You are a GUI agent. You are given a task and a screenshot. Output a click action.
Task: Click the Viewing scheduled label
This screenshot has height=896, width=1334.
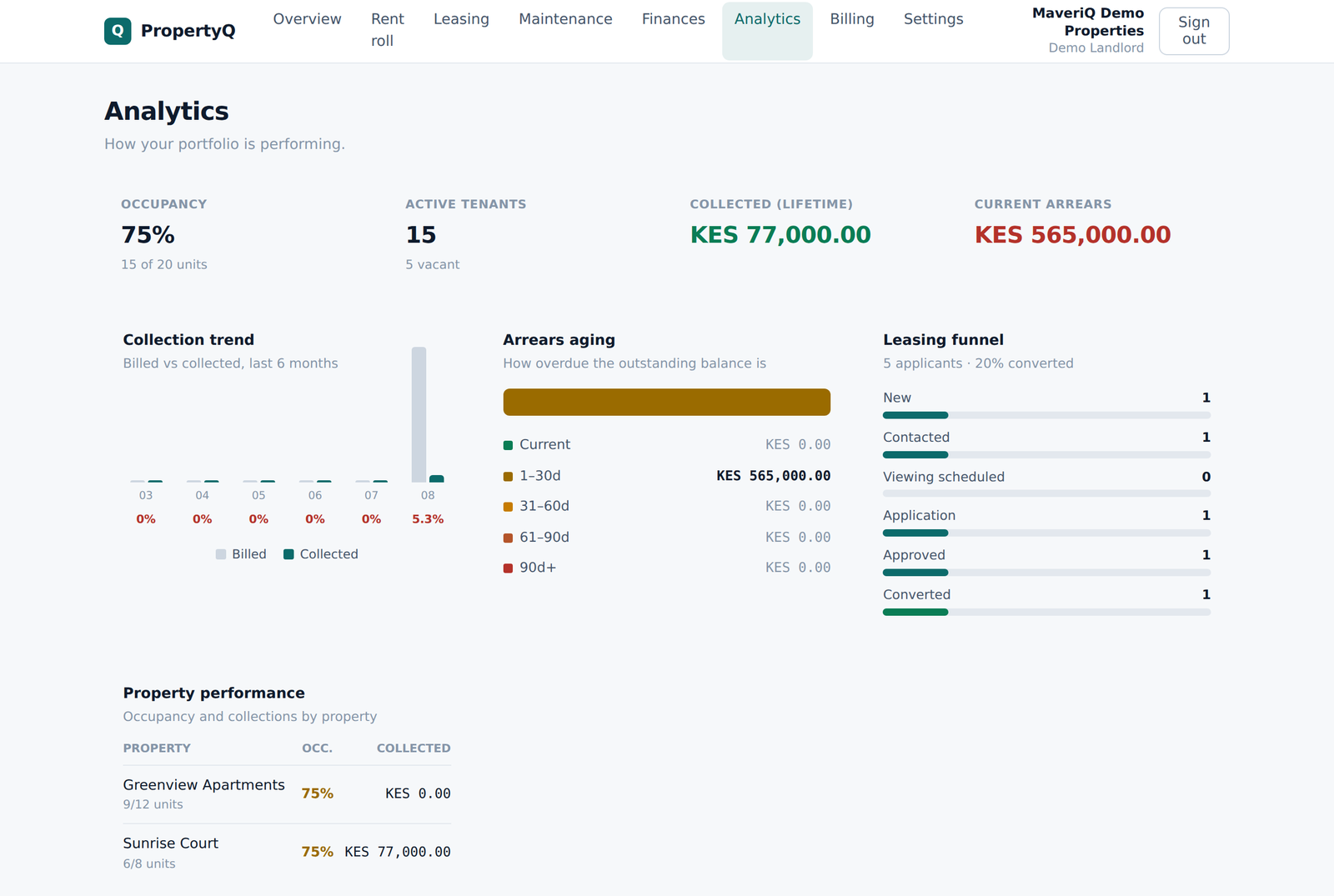944,477
